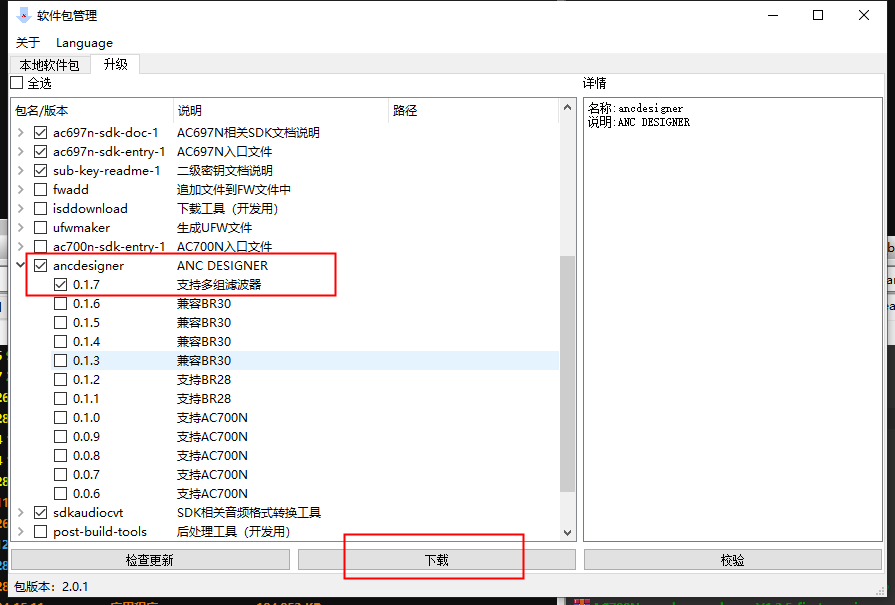This screenshot has width=895, height=605.
Task: Check the ufwmaker package box
Action: tap(41, 227)
